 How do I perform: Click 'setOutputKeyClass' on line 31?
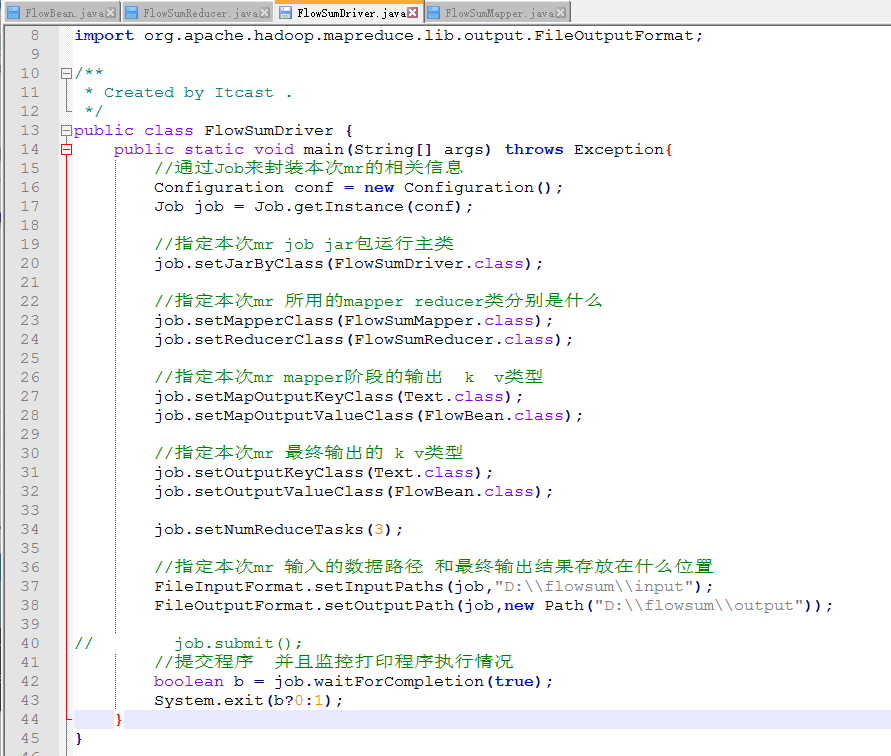click(278, 472)
